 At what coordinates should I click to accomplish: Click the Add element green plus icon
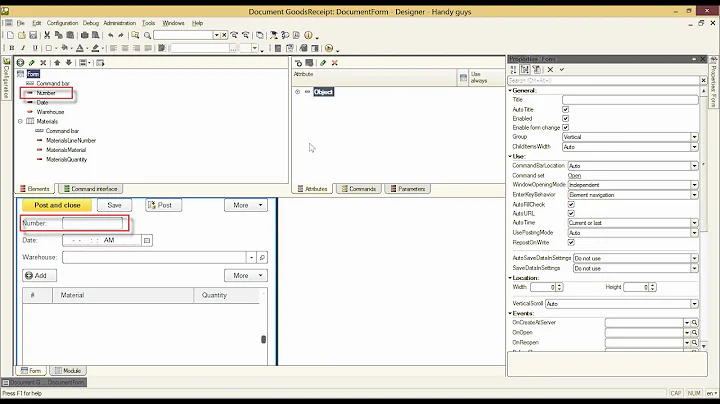click(20, 63)
